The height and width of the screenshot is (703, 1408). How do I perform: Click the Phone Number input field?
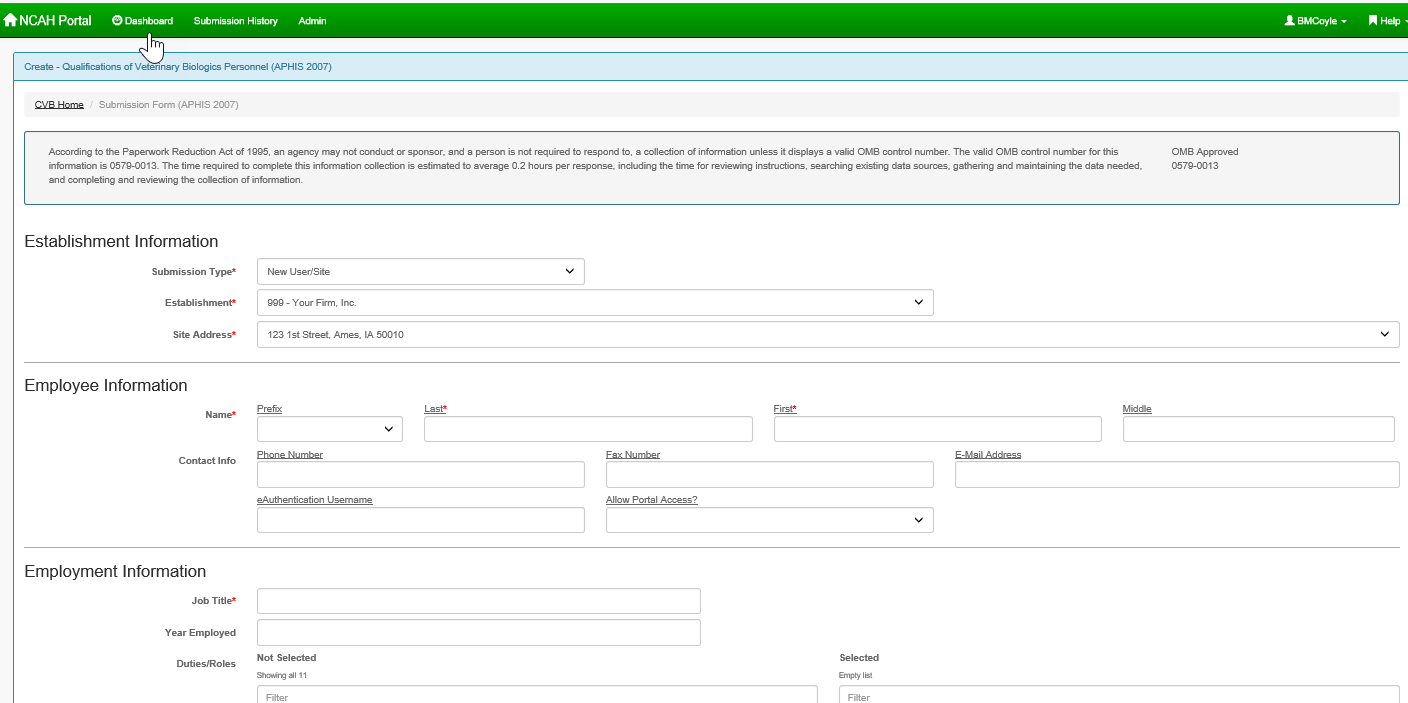420,475
